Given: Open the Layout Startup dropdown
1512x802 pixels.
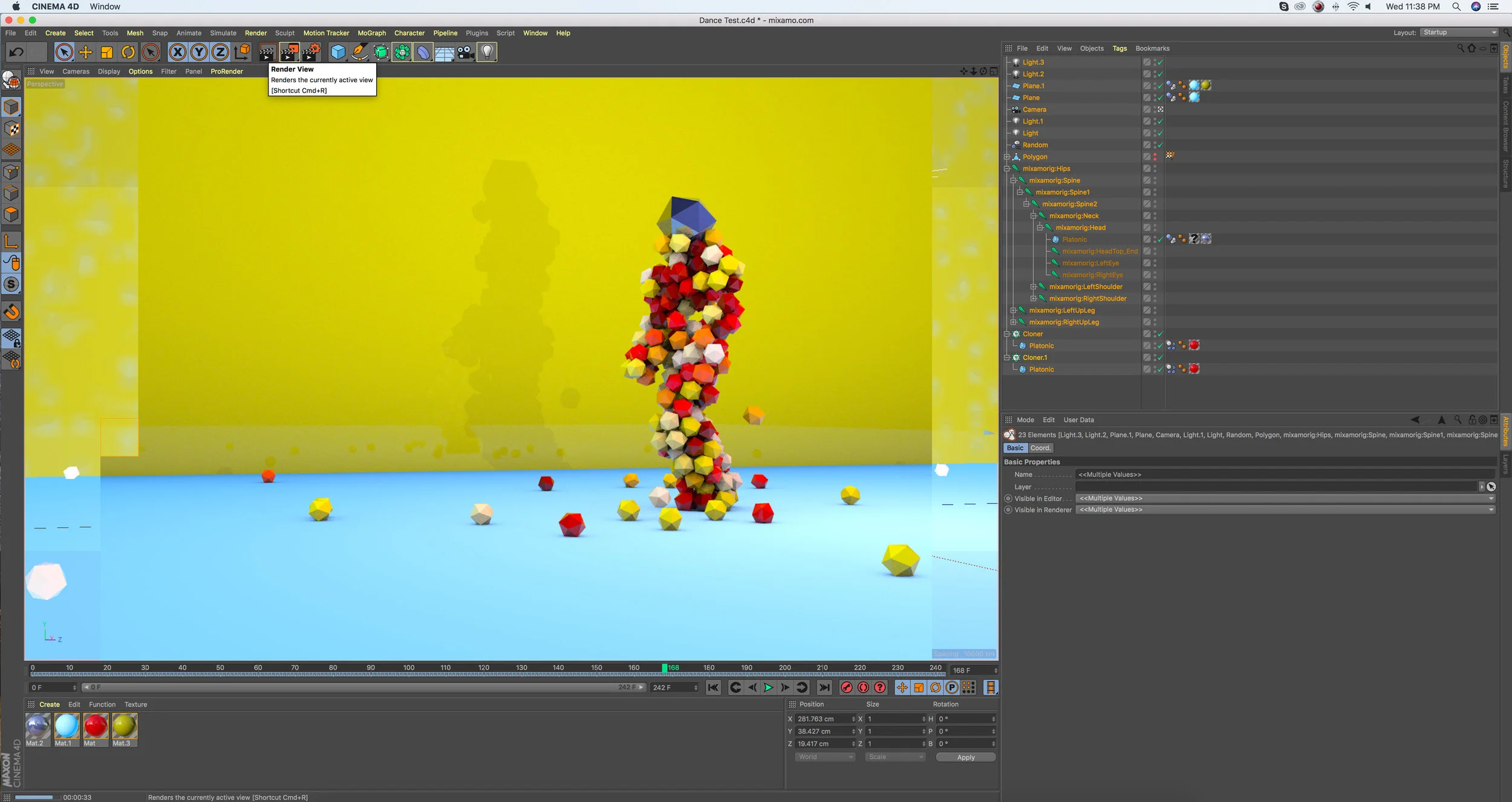Looking at the screenshot, I should [x=1459, y=33].
